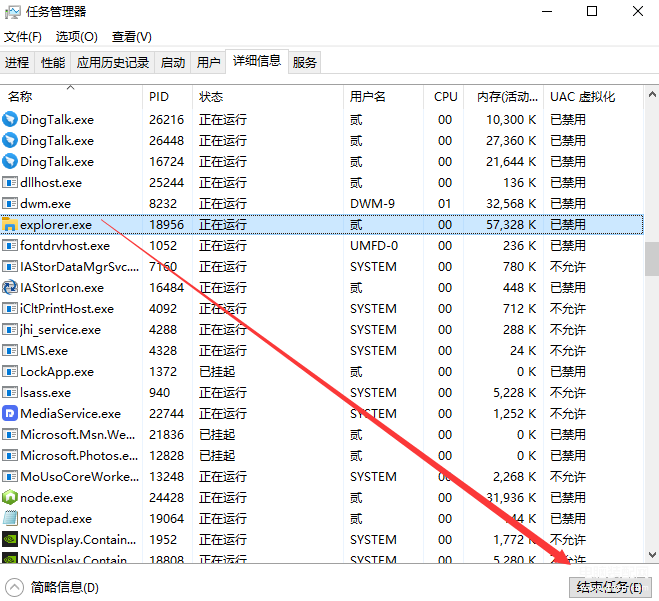Click PID cell 18956

[x=166, y=225]
